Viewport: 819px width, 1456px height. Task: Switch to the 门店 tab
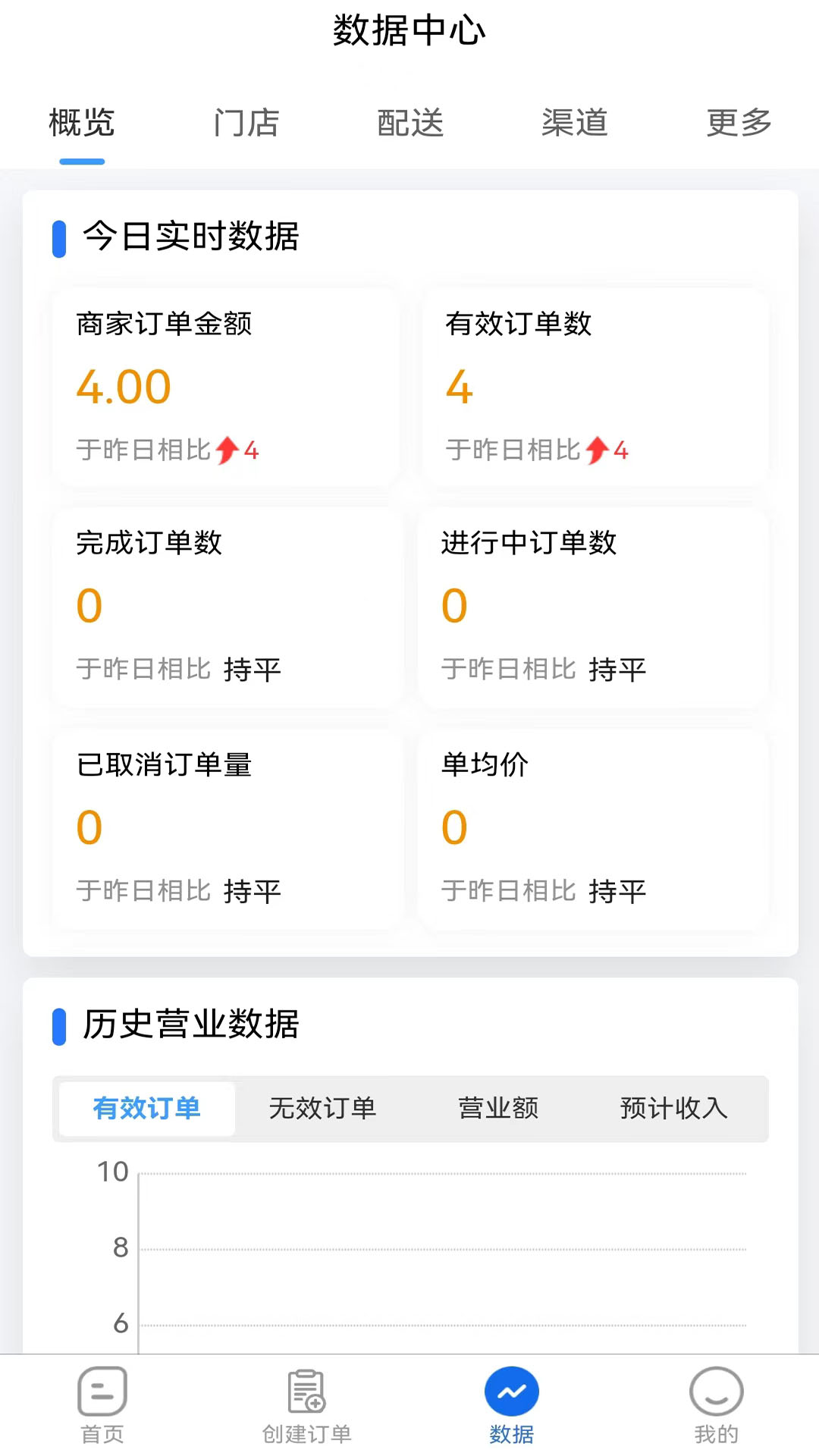(246, 123)
